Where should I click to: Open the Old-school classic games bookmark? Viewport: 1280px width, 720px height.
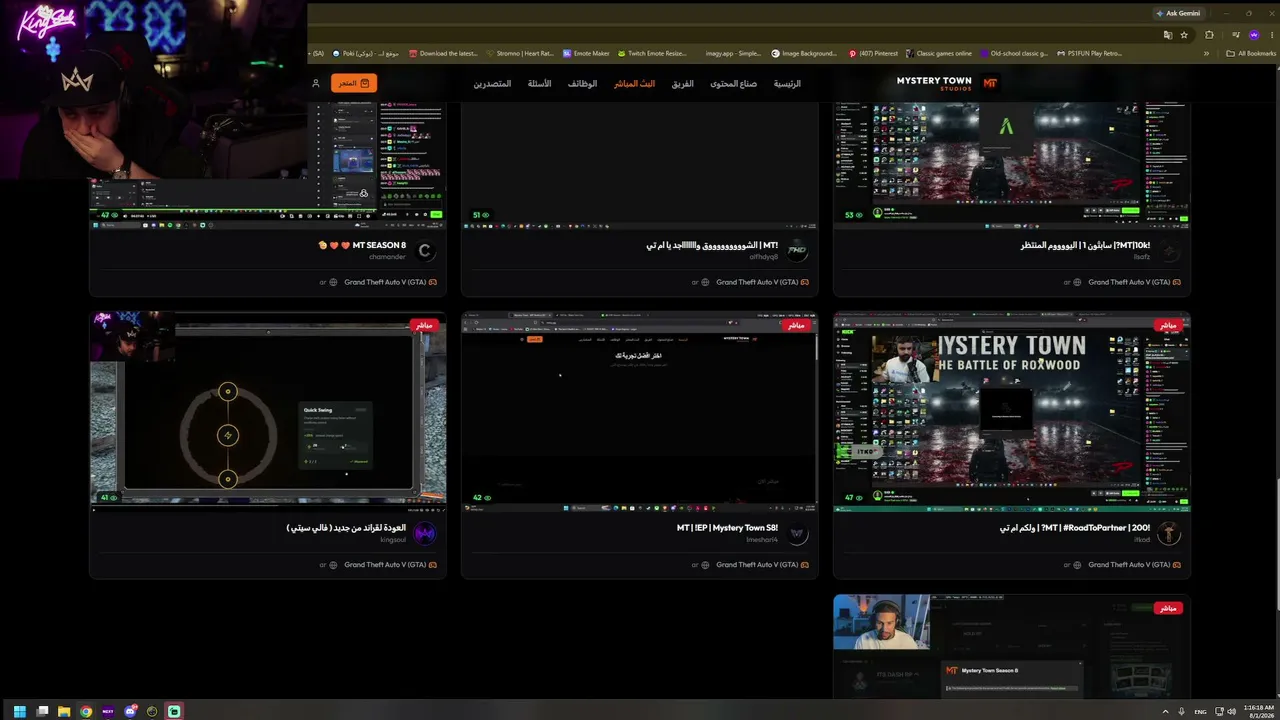(x=1014, y=53)
